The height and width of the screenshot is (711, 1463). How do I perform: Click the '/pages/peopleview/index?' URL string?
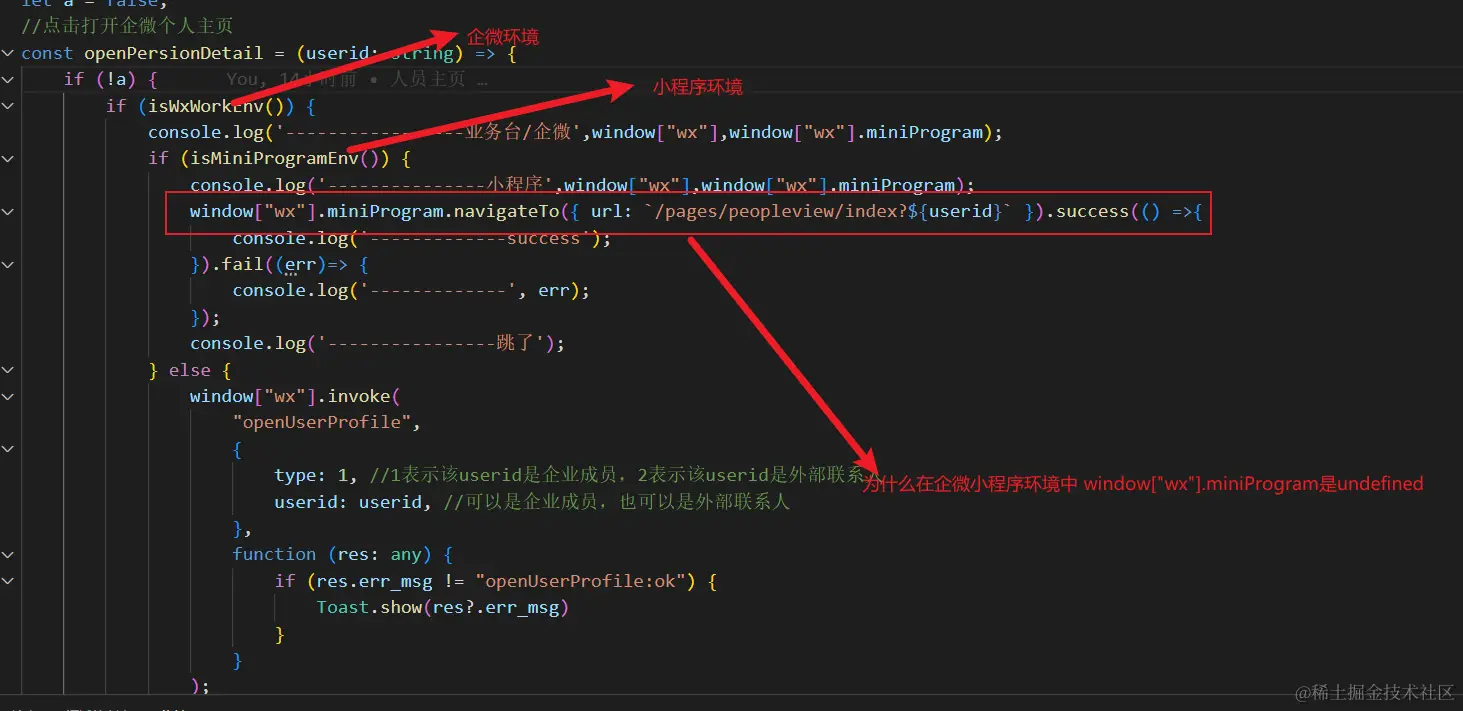pyautogui.click(x=826, y=211)
